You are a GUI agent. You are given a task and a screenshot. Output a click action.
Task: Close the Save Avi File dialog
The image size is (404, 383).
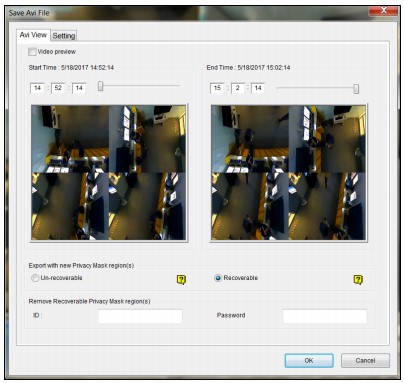click(x=383, y=11)
